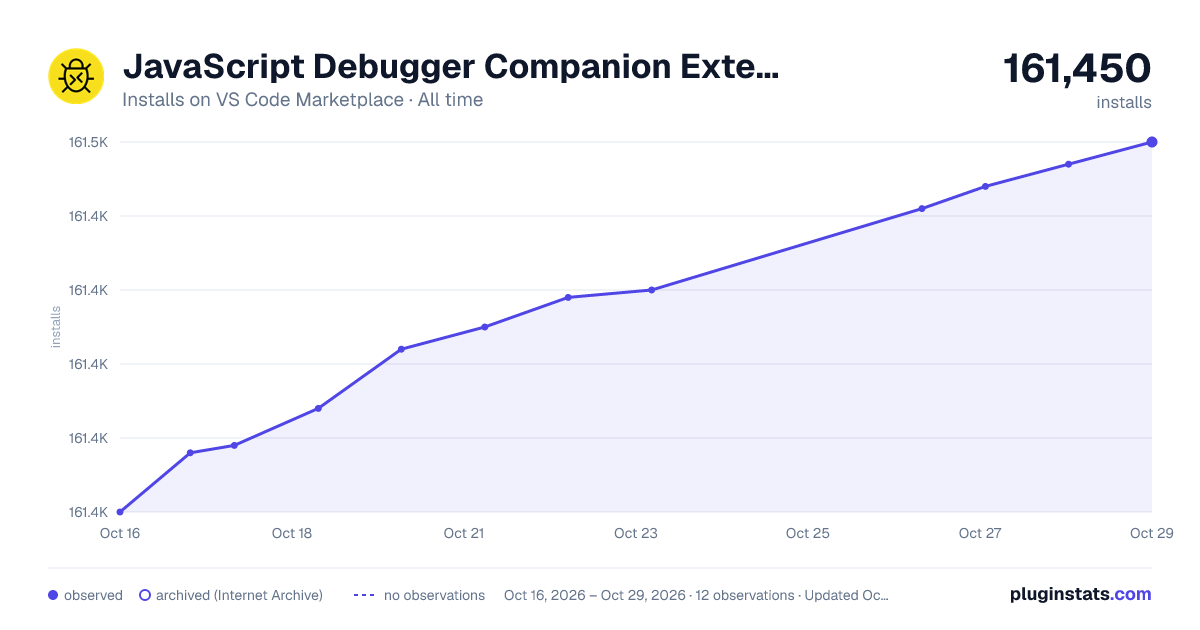Click the 'Oct 29' x-axis label
The image size is (1200, 630).
(x=1151, y=533)
